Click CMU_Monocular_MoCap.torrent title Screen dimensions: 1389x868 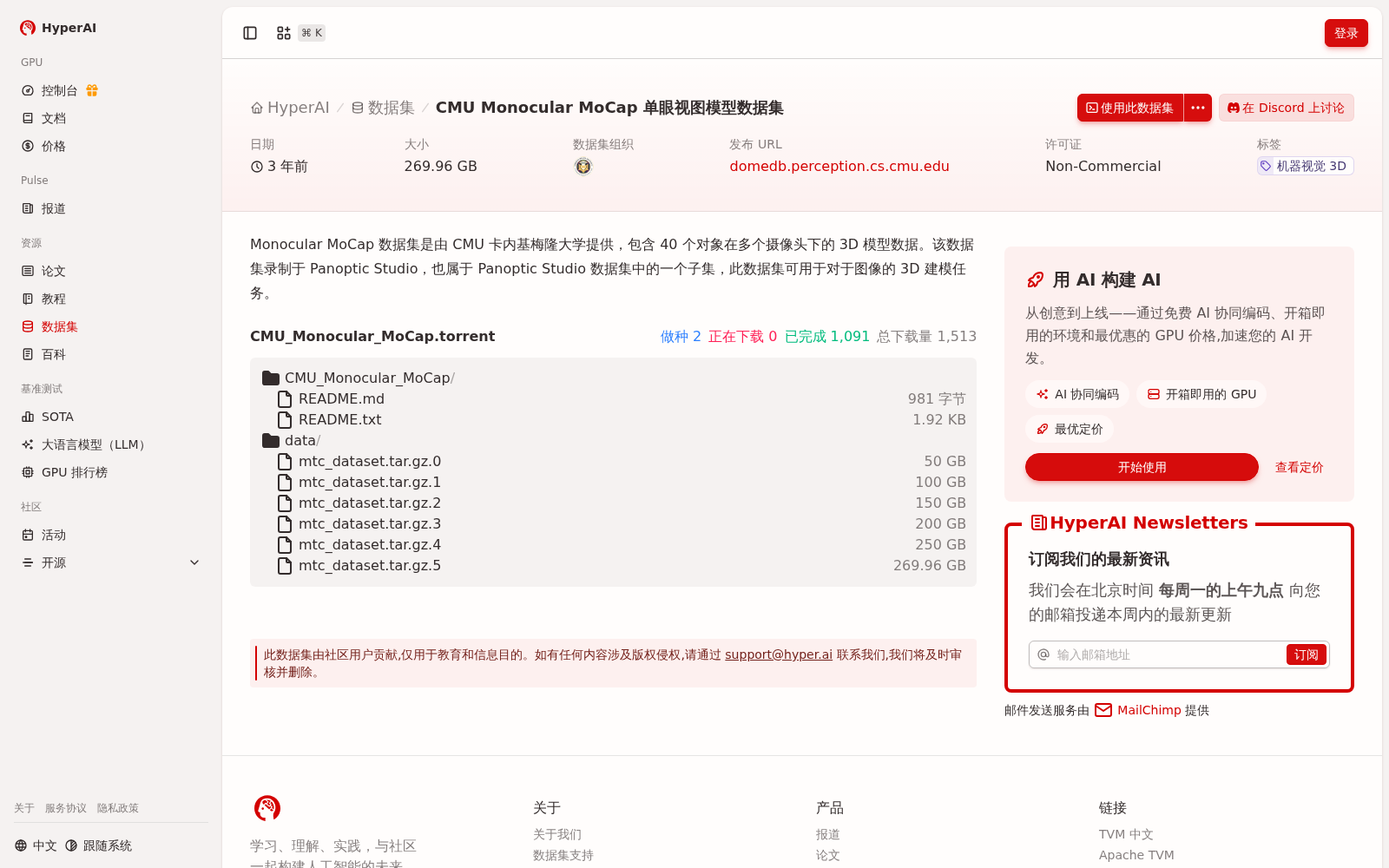[x=372, y=336]
